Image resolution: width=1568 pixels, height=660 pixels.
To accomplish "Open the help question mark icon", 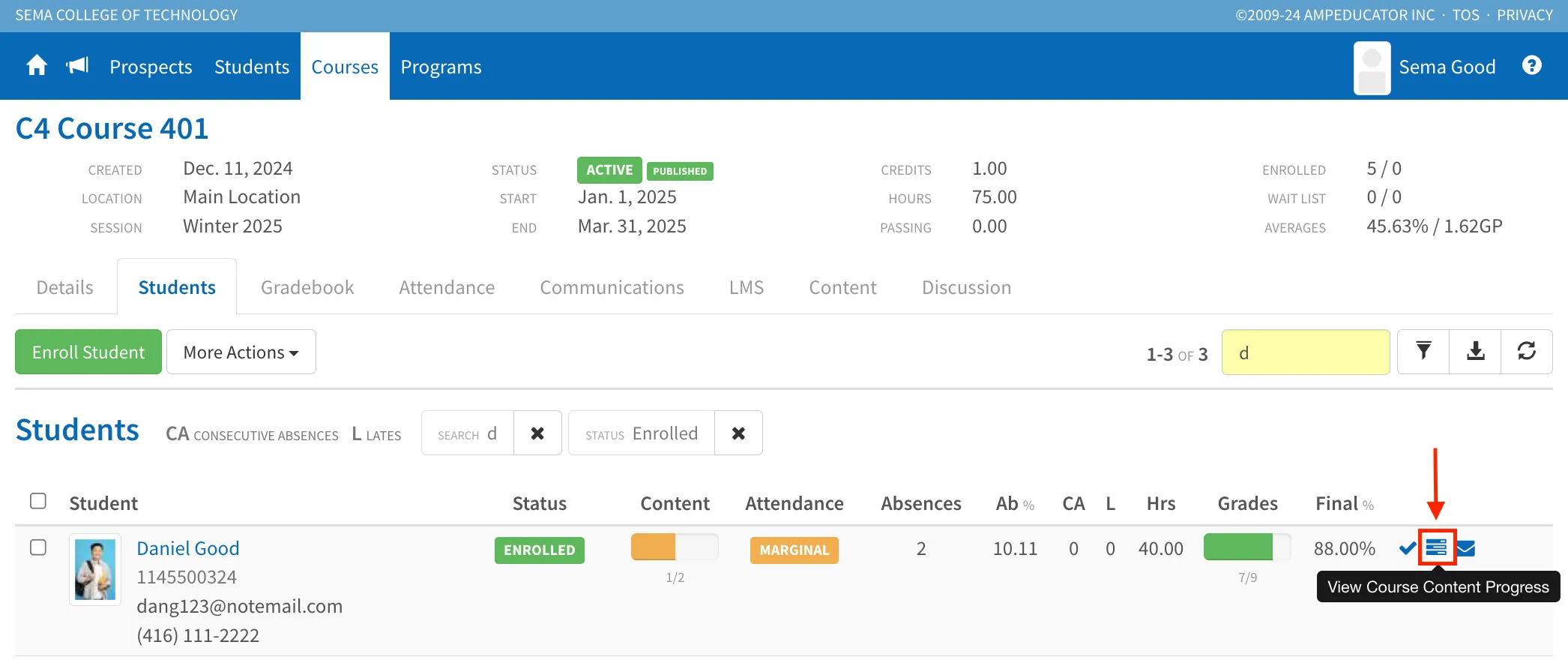I will (x=1532, y=66).
